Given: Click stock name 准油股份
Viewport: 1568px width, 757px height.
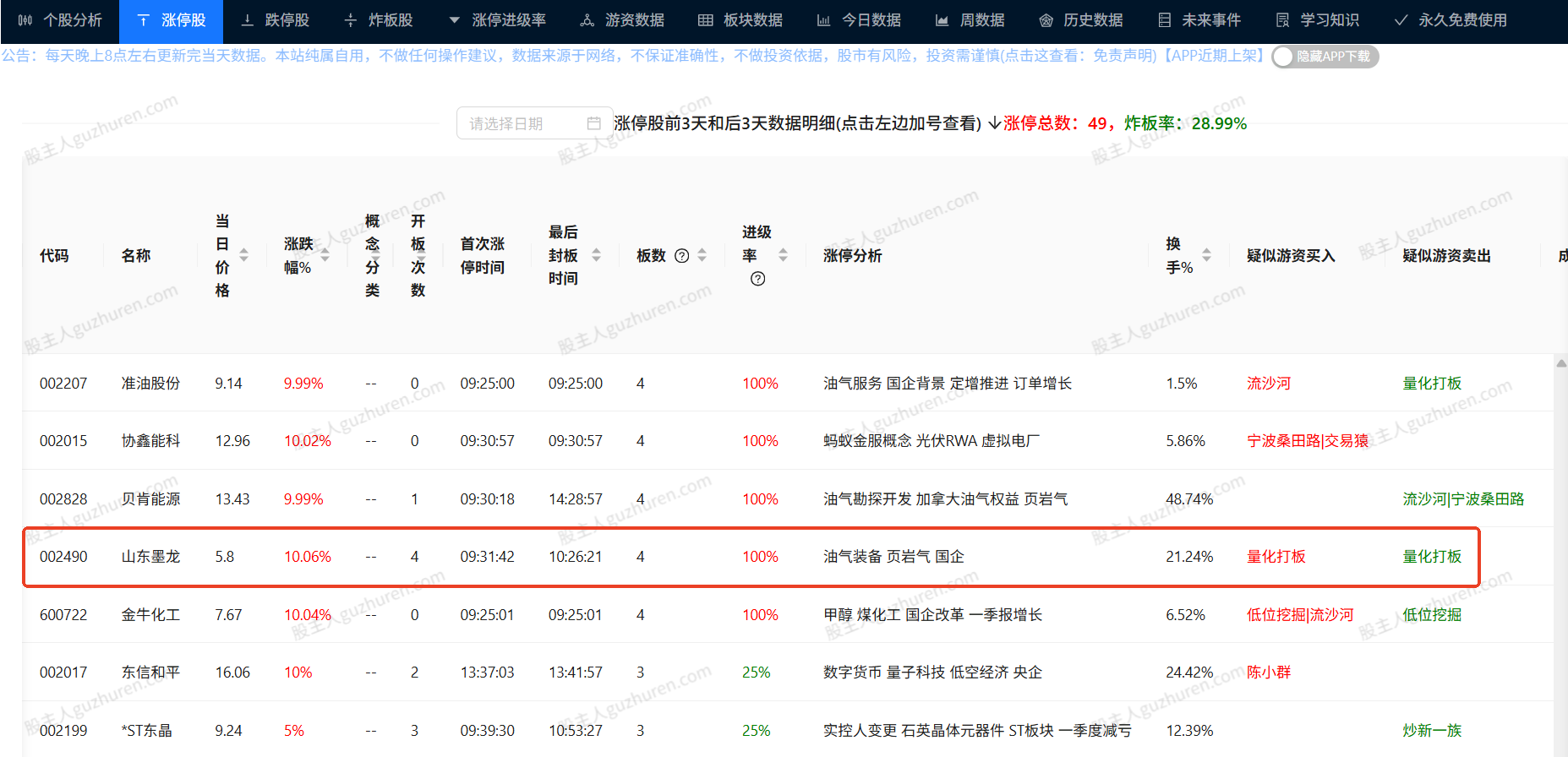Looking at the screenshot, I should [150, 384].
